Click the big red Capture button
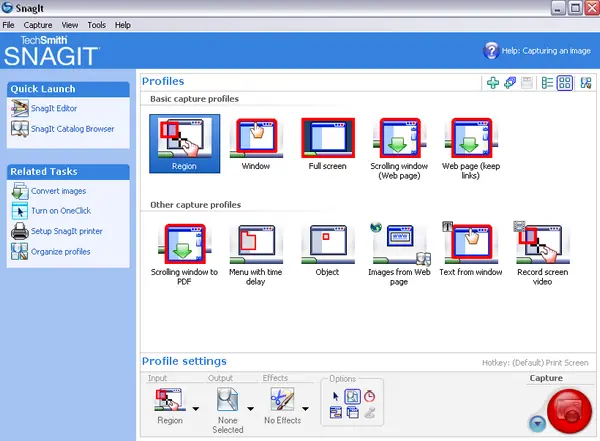Image resolution: width=600 pixels, height=441 pixels. 569,411
